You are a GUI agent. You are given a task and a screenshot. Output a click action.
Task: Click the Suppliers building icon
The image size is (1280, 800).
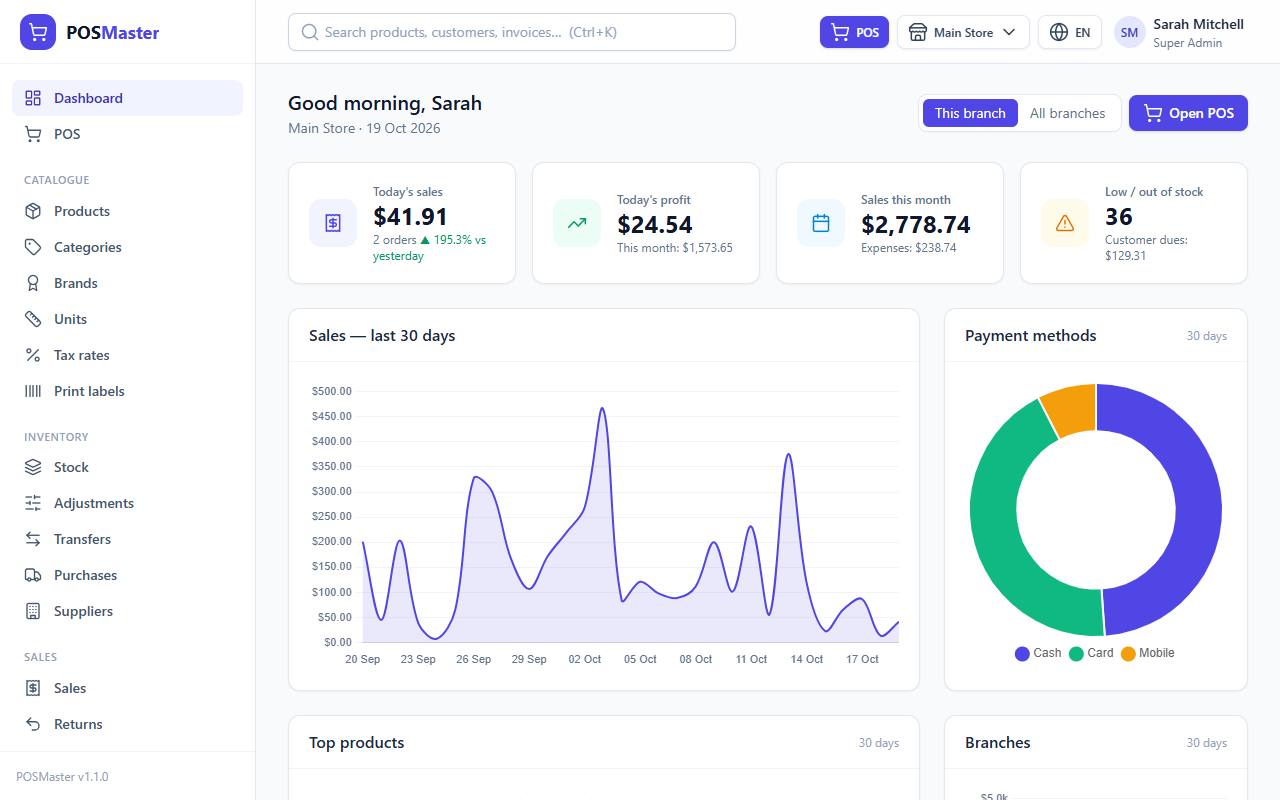33,611
